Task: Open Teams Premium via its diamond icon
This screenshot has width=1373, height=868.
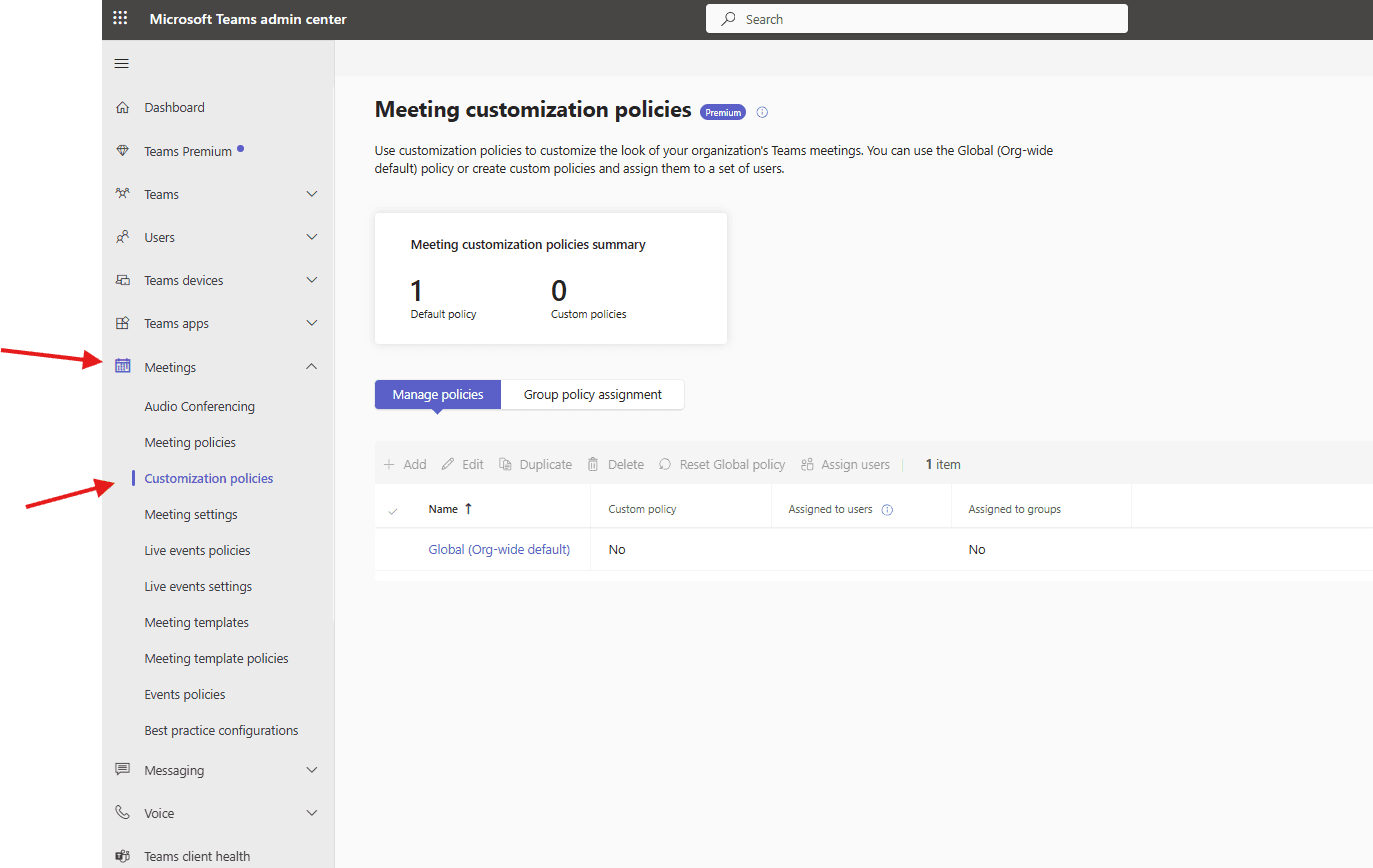Action: coord(121,150)
